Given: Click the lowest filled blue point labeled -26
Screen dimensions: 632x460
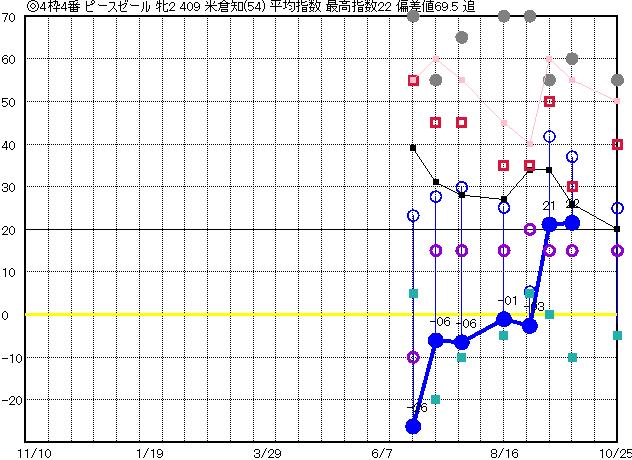Looking at the screenshot, I should tap(413, 426).
